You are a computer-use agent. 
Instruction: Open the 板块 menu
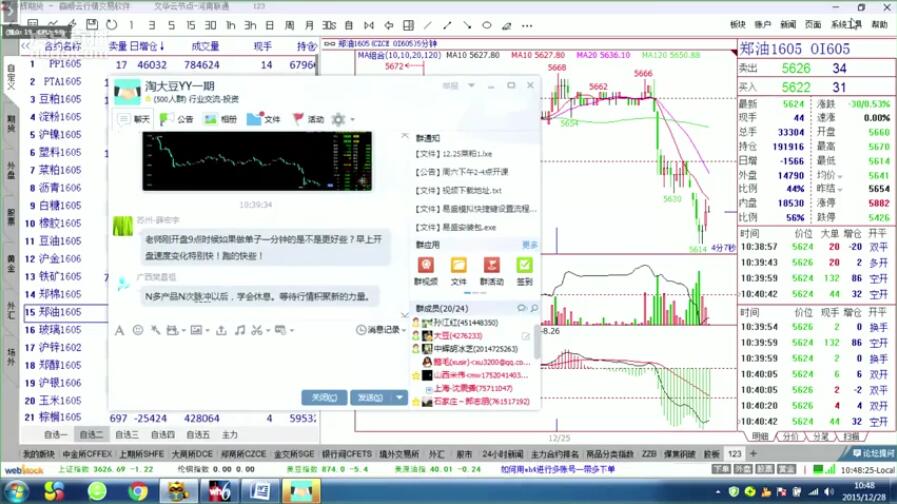(737, 24)
